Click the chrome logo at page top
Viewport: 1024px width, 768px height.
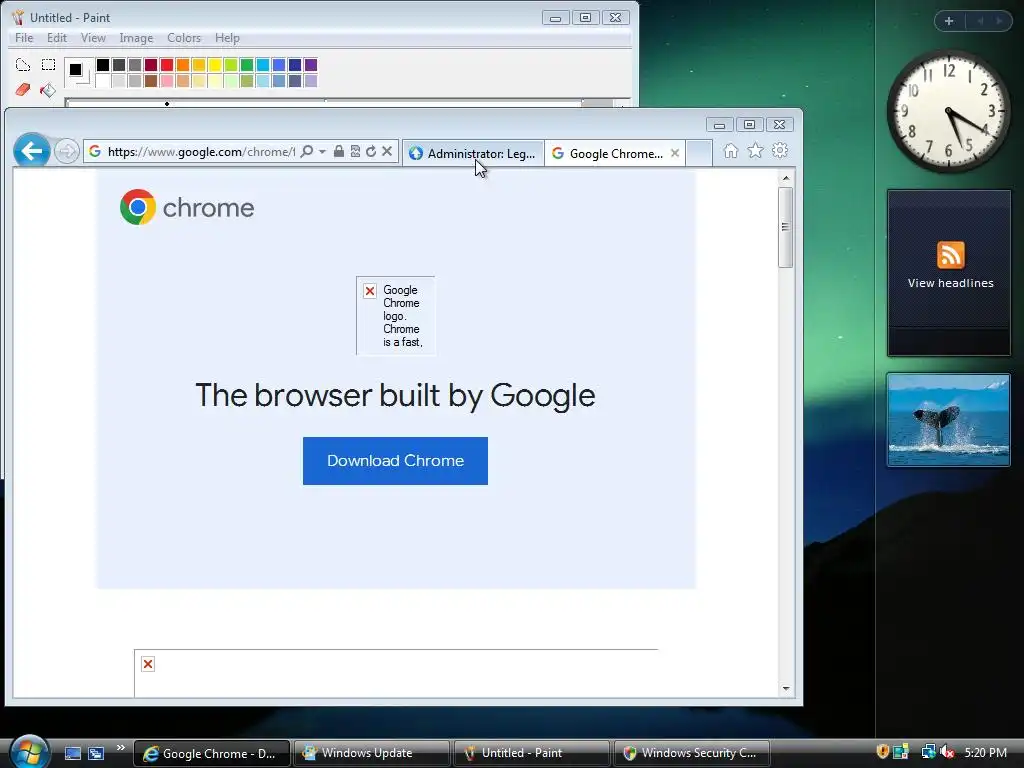187,207
